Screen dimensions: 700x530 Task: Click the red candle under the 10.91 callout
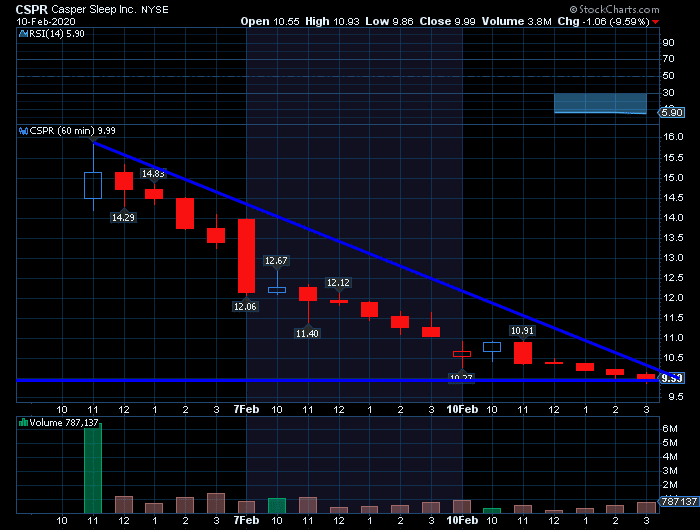[523, 353]
